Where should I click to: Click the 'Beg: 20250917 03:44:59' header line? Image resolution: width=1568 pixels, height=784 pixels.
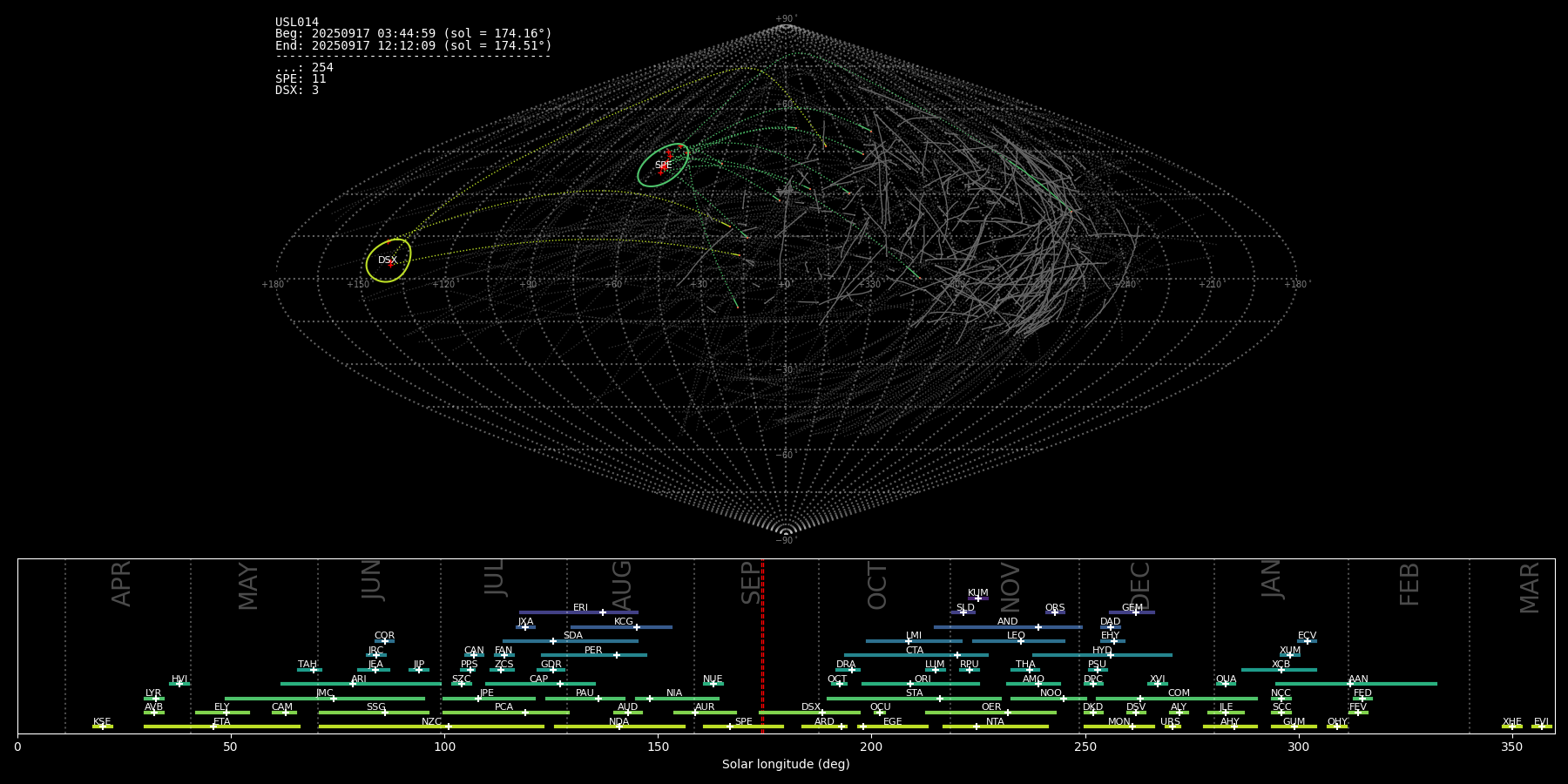pos(413,34)
